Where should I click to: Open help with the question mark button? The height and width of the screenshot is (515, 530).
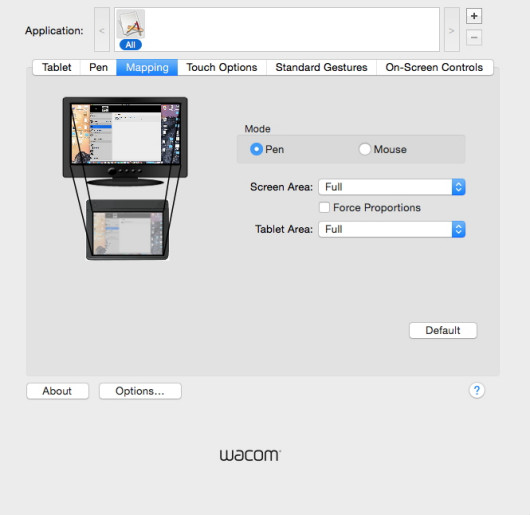(477, 391)
